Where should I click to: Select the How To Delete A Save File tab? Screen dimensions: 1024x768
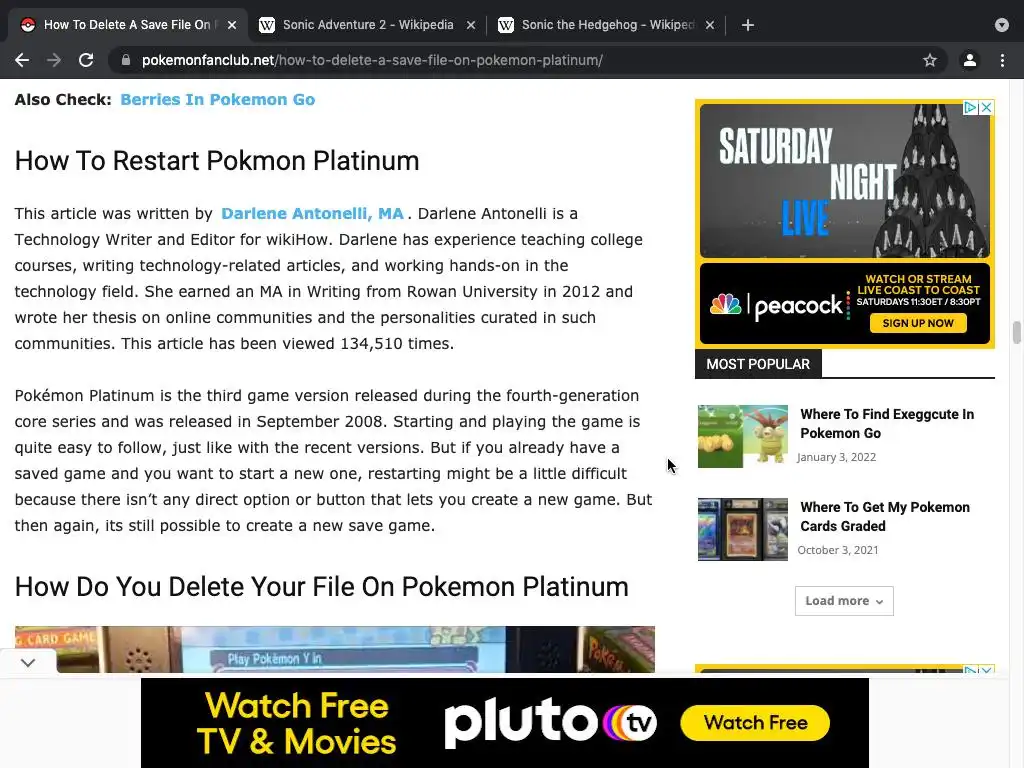(x=127, y=25)
